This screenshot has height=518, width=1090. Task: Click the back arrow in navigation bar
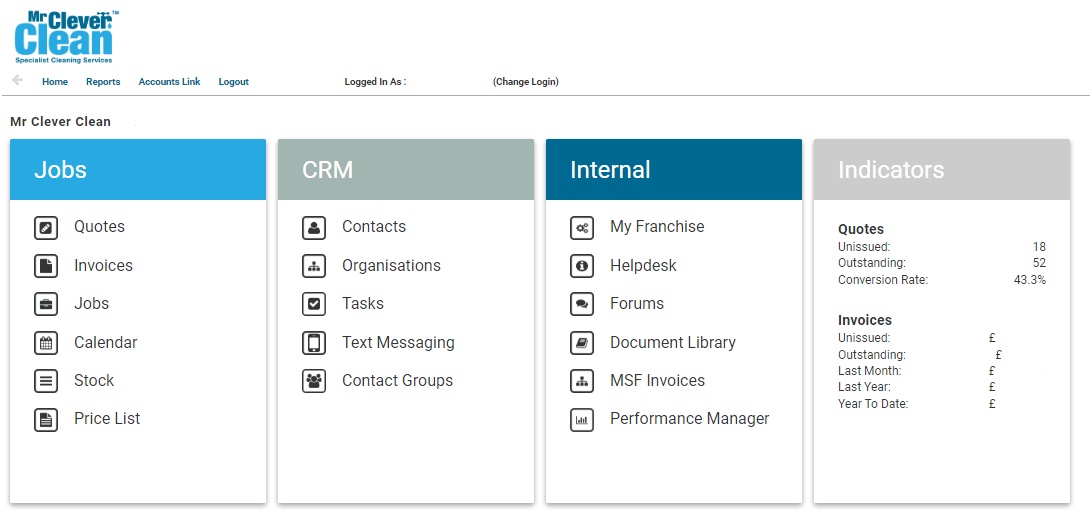[17, 81]
